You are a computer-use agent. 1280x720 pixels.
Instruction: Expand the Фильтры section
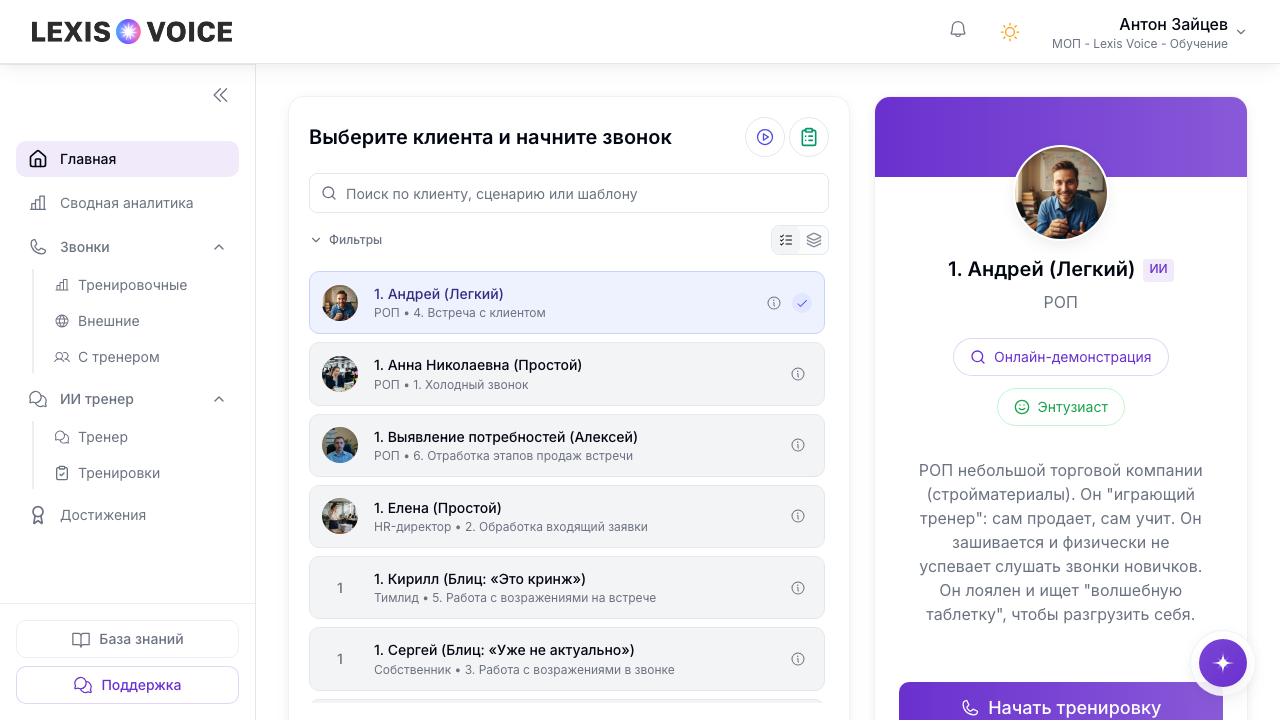click(346, 240)
